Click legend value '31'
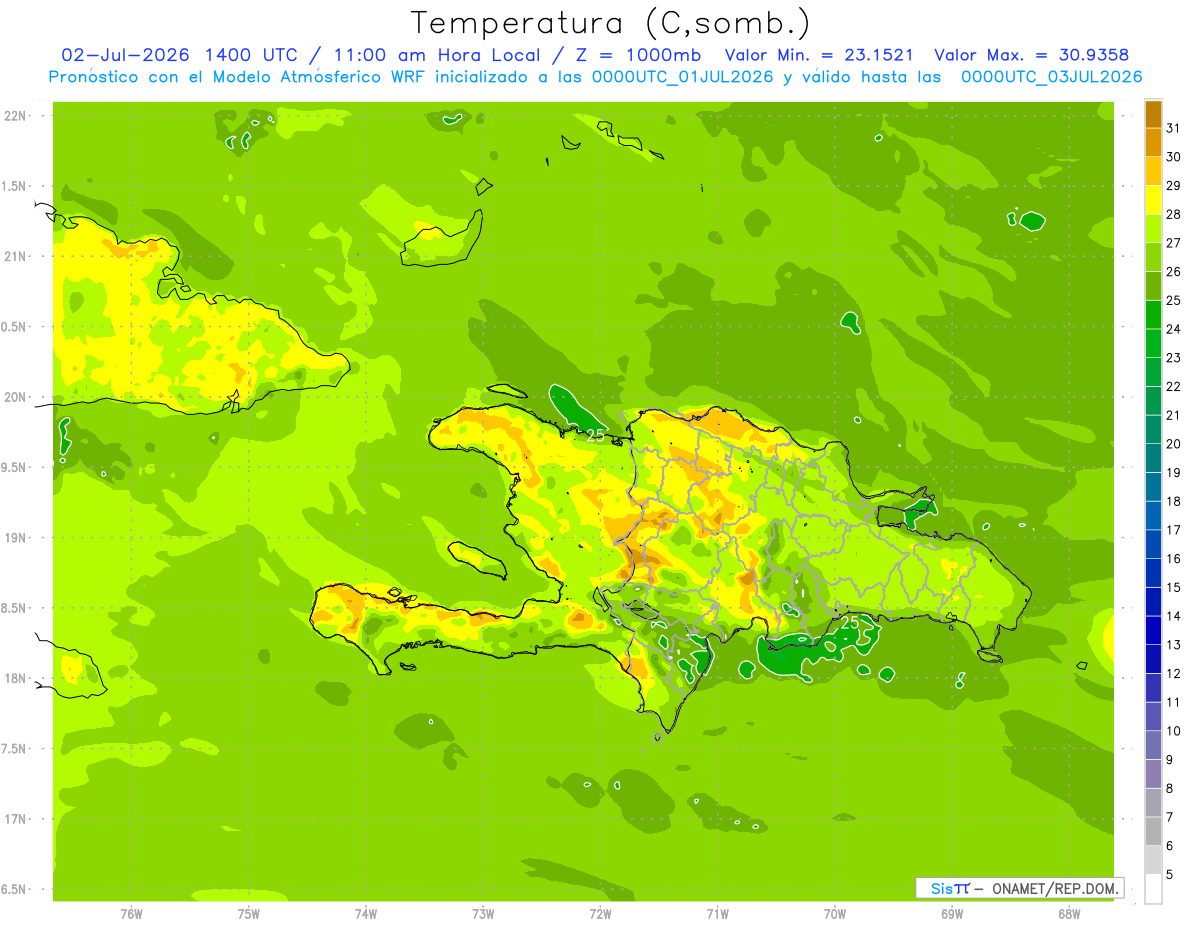The height and width of the screenshot is (927, 1200). tap(1174, 128)
